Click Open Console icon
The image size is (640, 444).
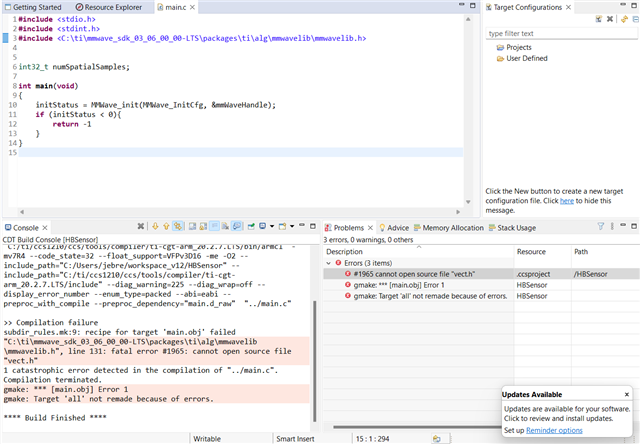point(282,226)
